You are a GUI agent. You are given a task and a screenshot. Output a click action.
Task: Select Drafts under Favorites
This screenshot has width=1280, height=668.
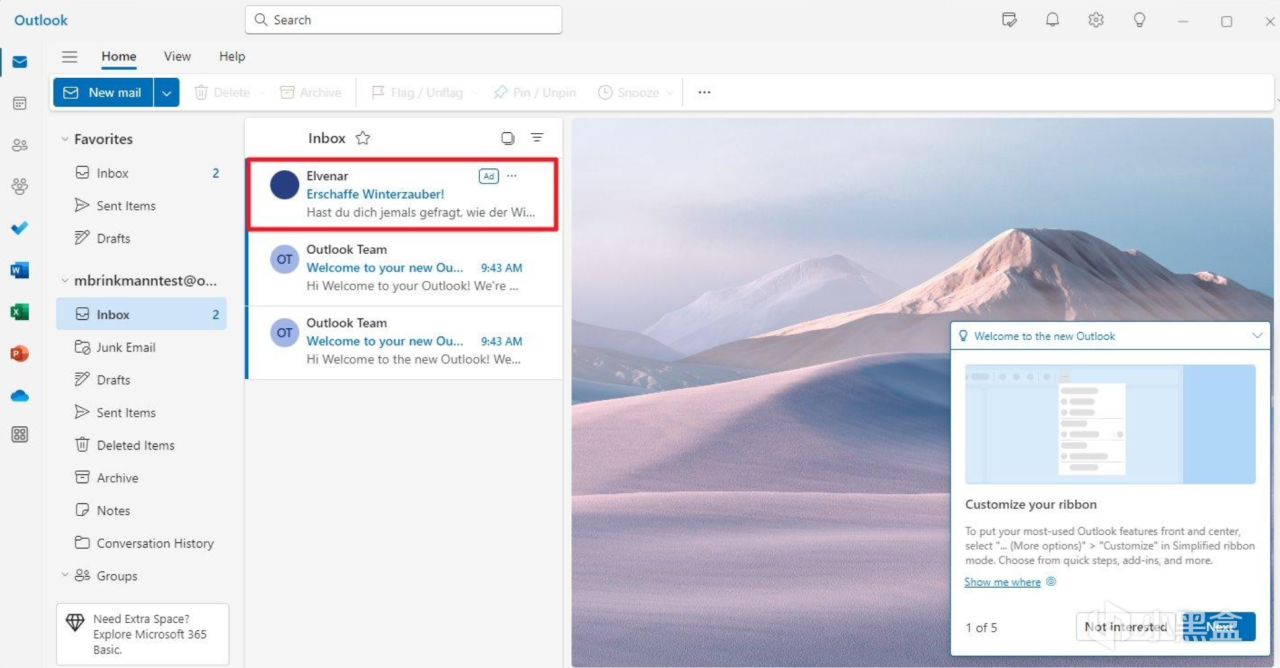[x=141, y=238]
